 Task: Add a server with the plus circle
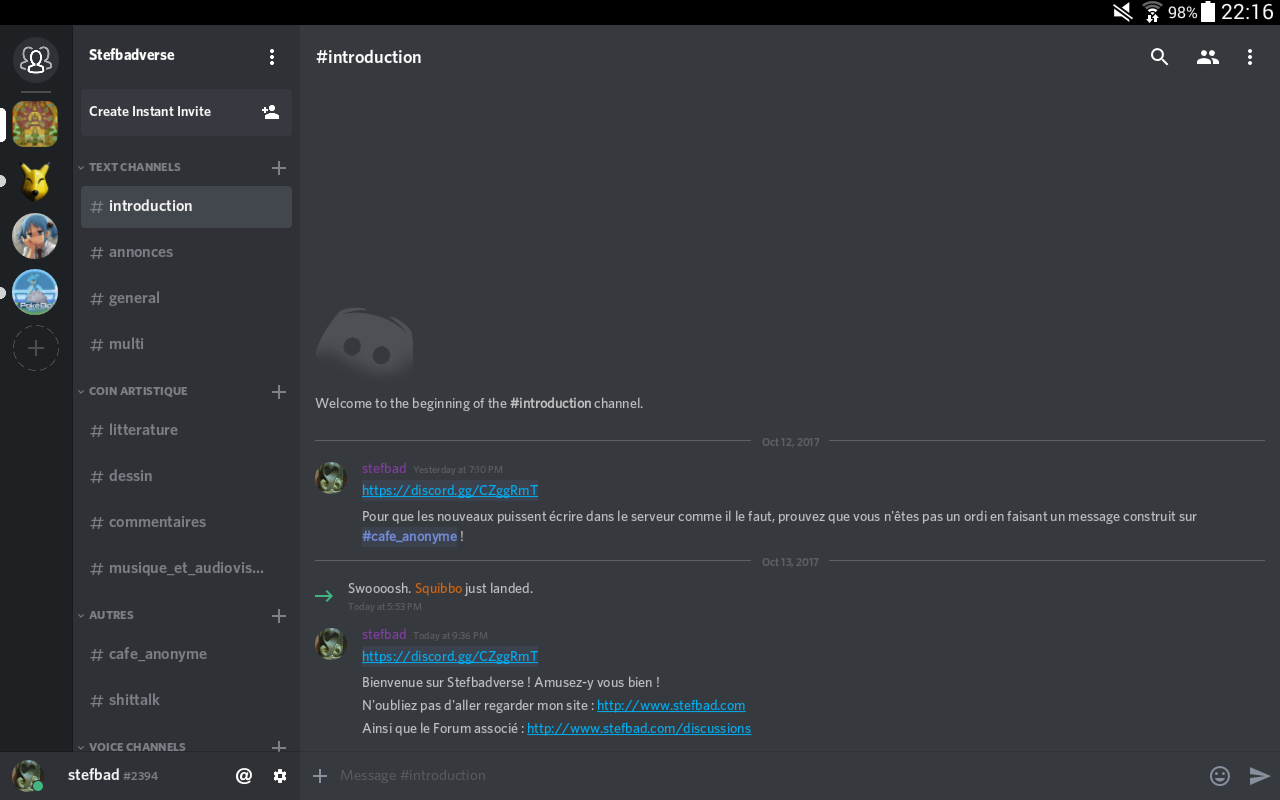[x=35, y=348]
